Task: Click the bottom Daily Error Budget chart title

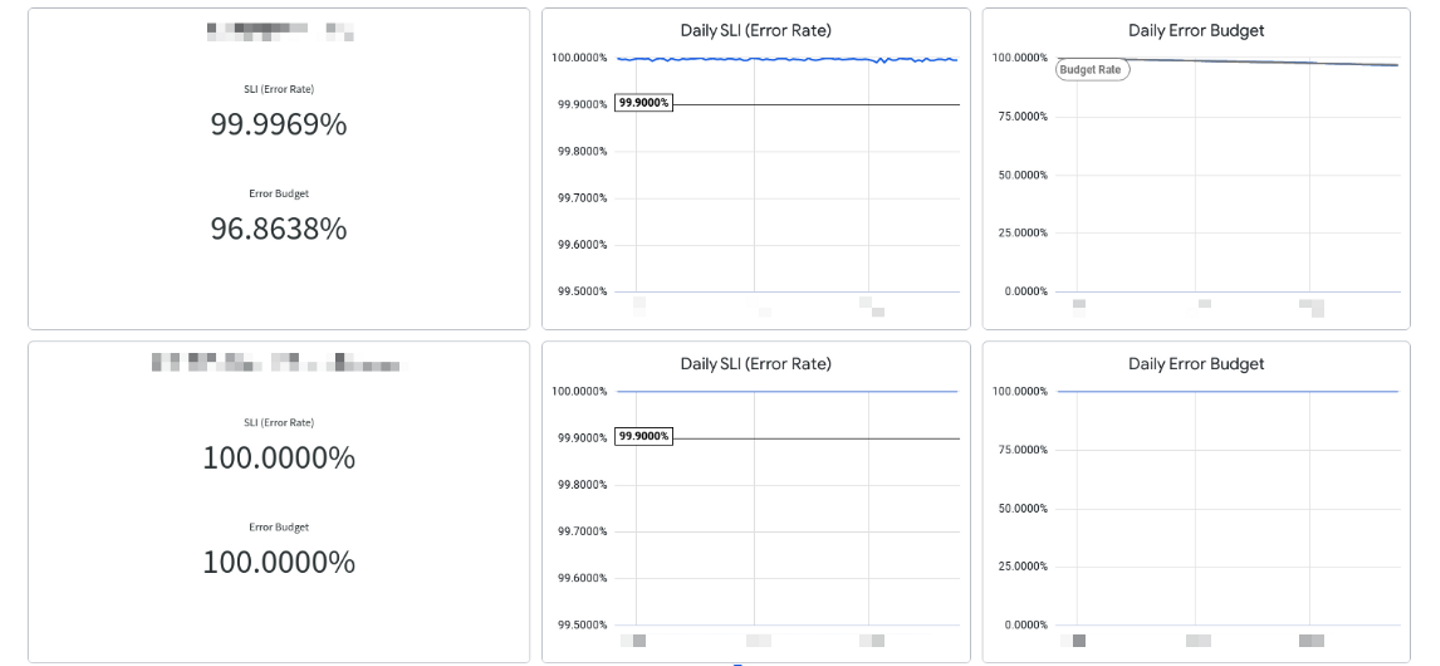Action: pyautogui.click(x=1196, y=364)
